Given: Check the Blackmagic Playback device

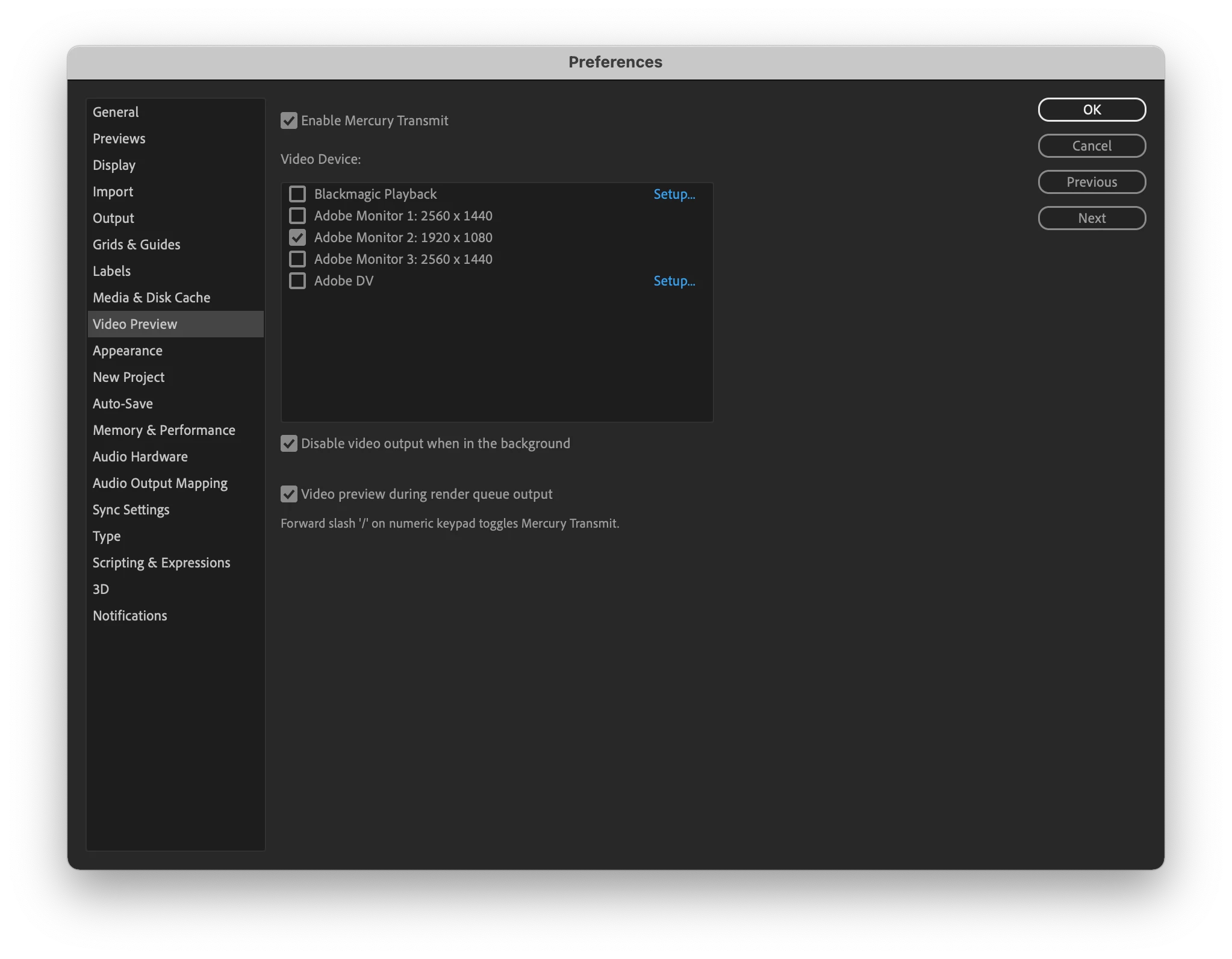Looking at the screenshot, I should point(297,194).
